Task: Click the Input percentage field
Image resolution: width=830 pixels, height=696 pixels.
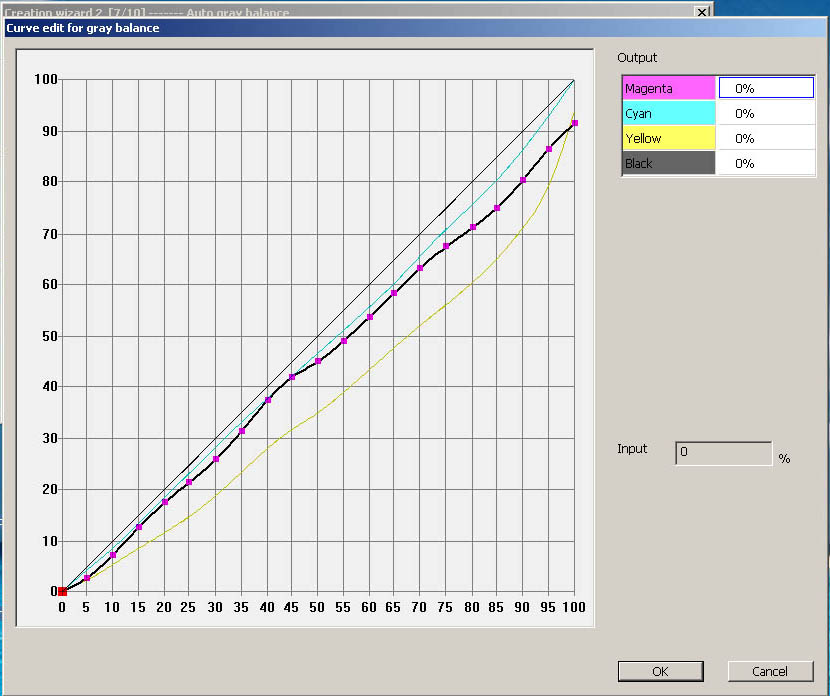Action: [724, 453]
